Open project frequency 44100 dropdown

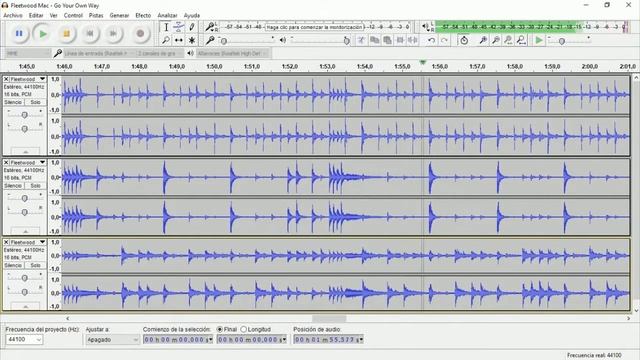click(x=24, y=340)
